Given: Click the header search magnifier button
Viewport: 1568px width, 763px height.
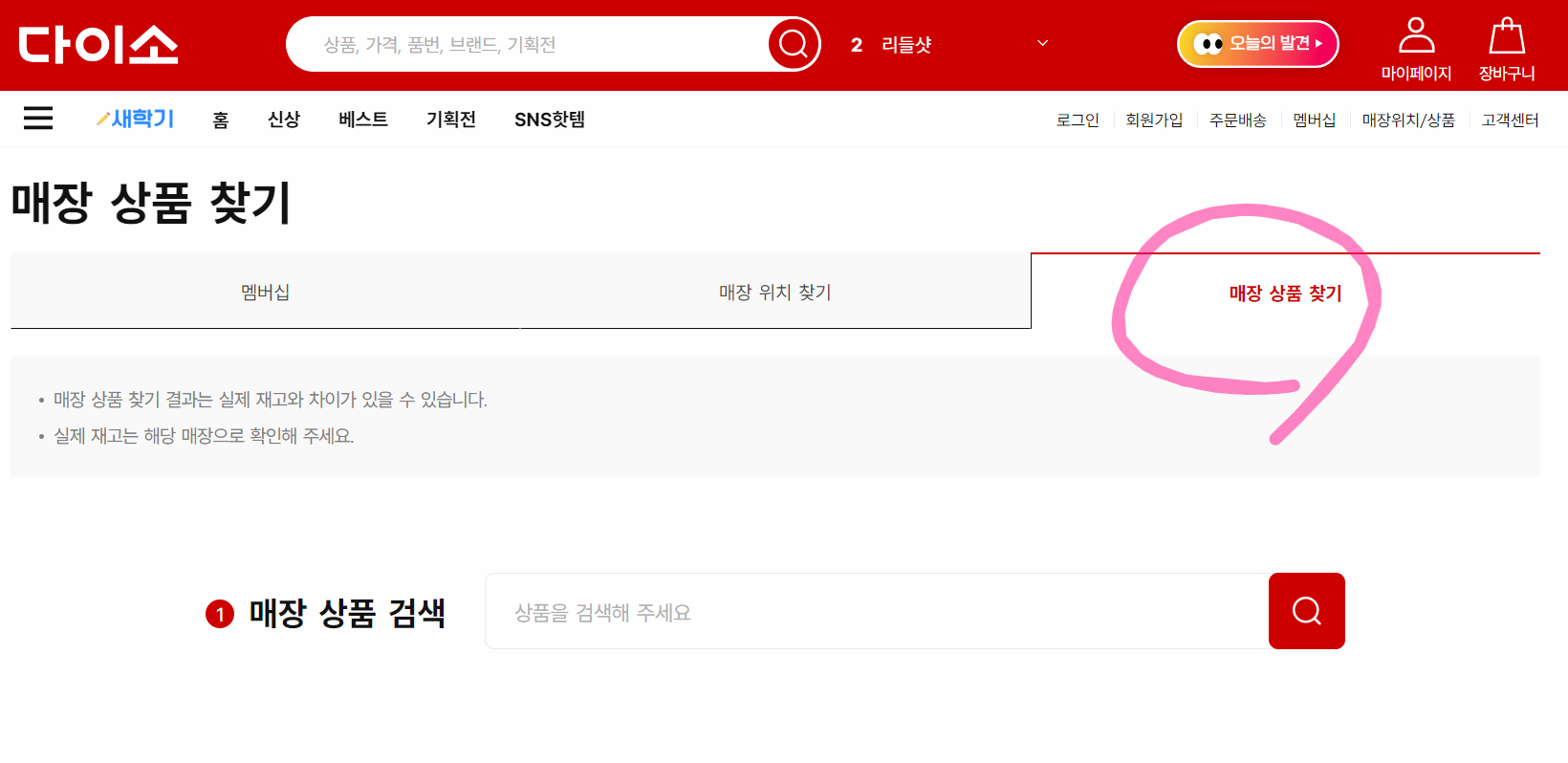Looking at the screenshot, I should [x=794, y=44].
